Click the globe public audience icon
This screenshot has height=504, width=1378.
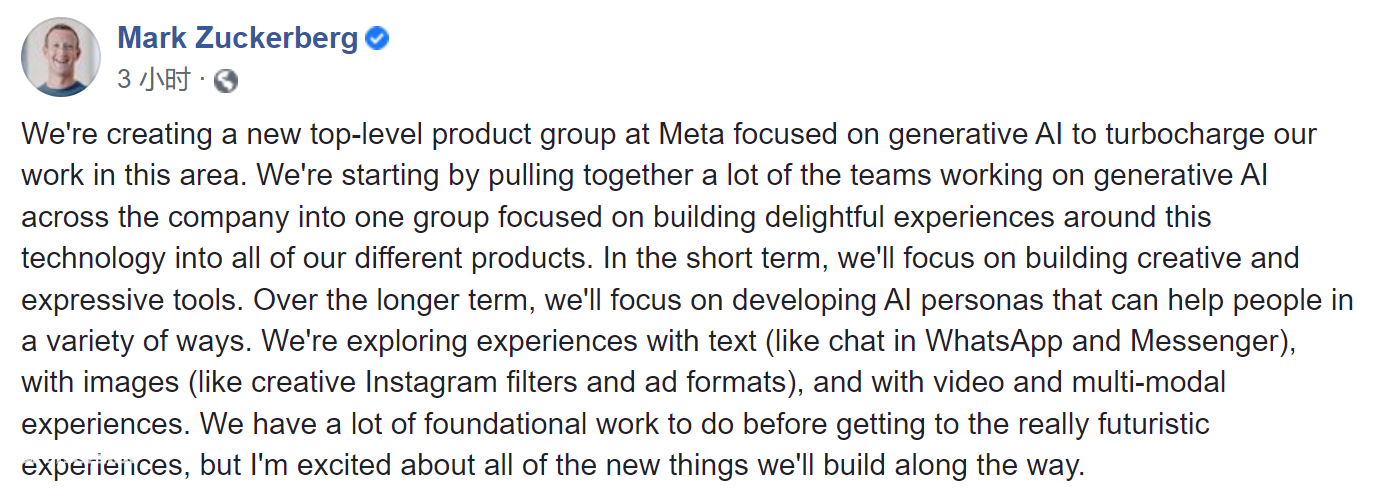226,81
